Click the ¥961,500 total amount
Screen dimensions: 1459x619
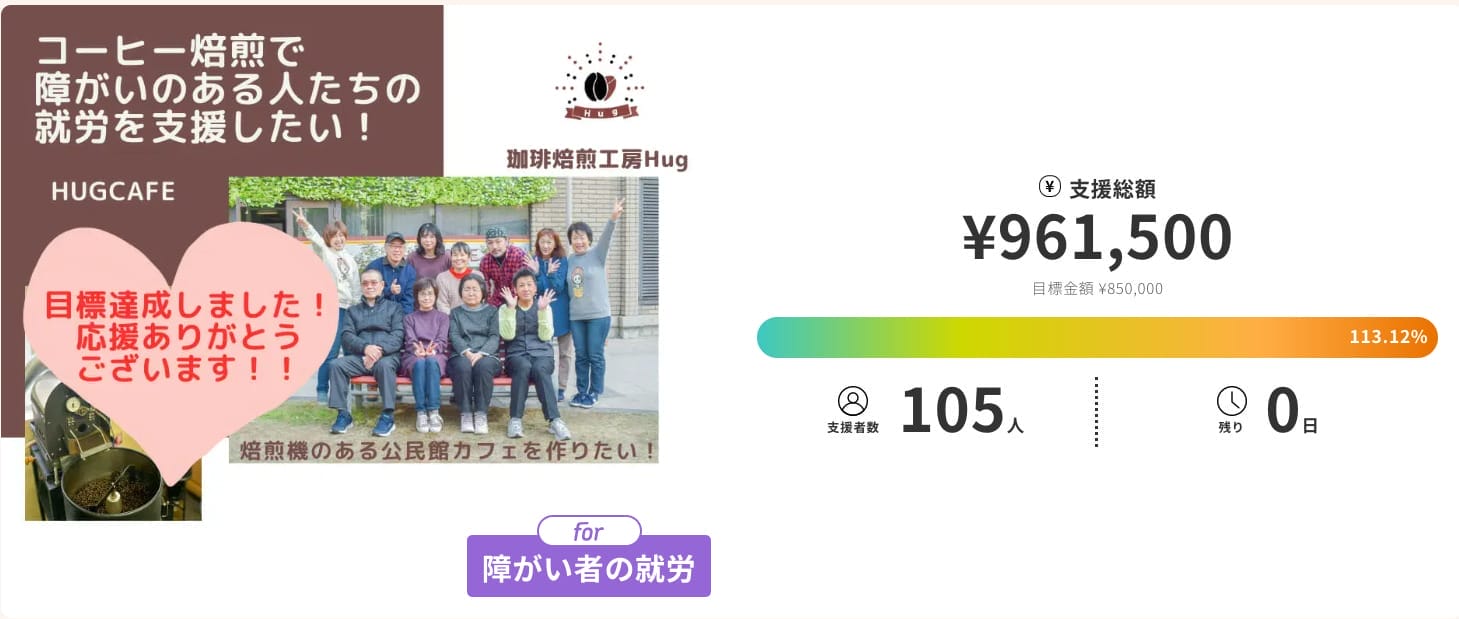tap(1097, 238)
